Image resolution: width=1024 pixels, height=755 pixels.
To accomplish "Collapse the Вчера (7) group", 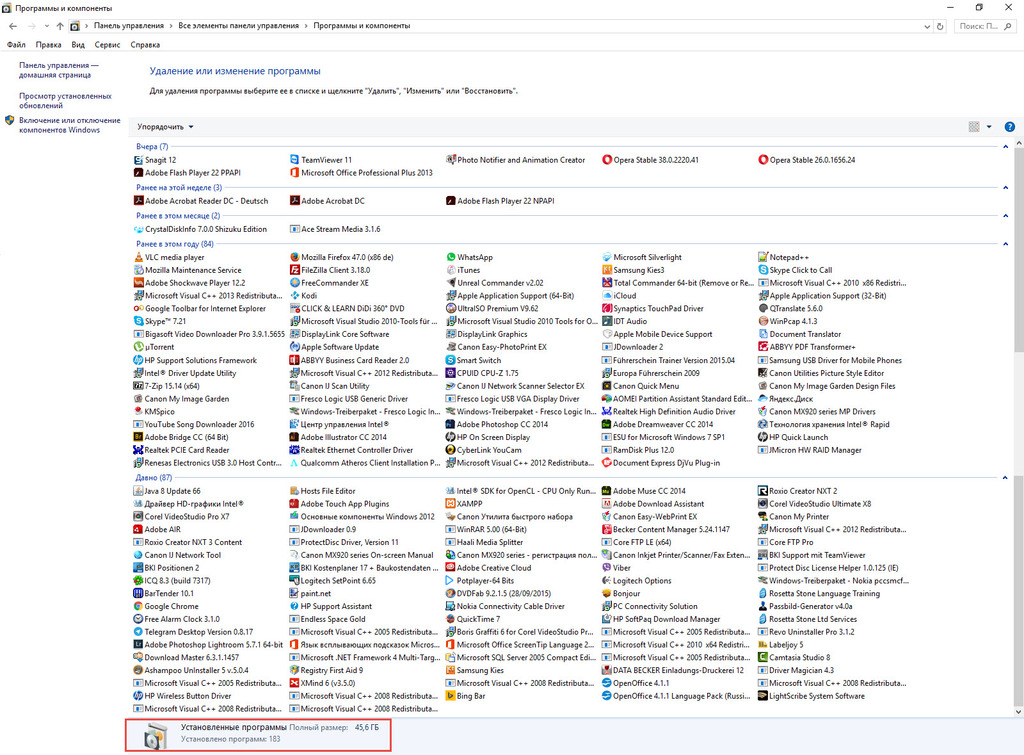I will [x=1005, y=147].
